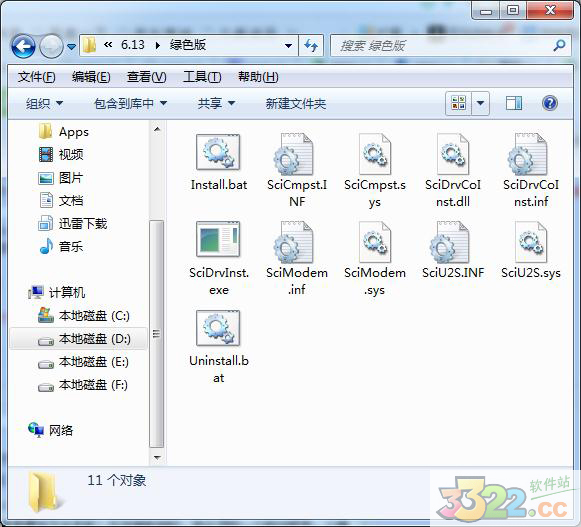Select the SciDrvInst.exe application icon

click(218, 240)
